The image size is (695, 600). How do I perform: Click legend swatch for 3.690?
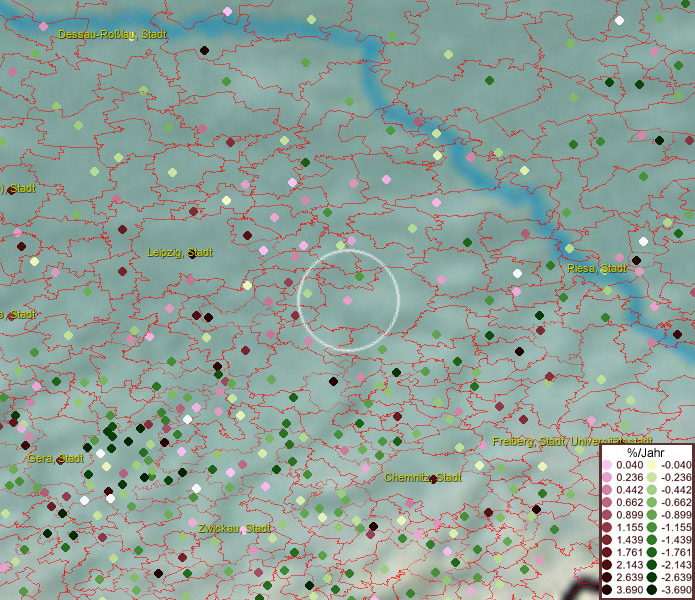607,590
